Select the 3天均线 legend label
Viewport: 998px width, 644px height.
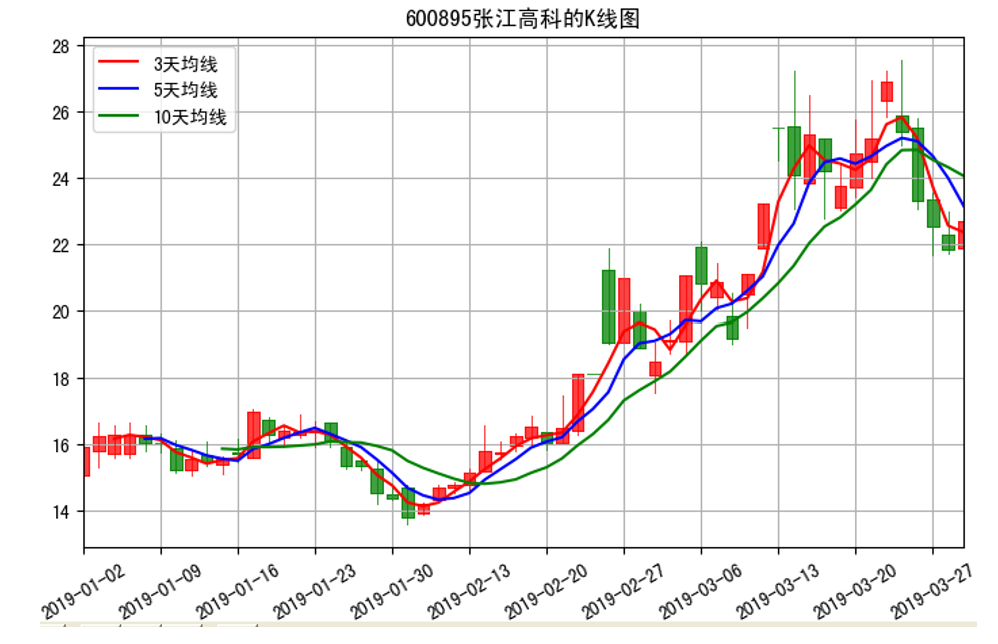point(185,64)
